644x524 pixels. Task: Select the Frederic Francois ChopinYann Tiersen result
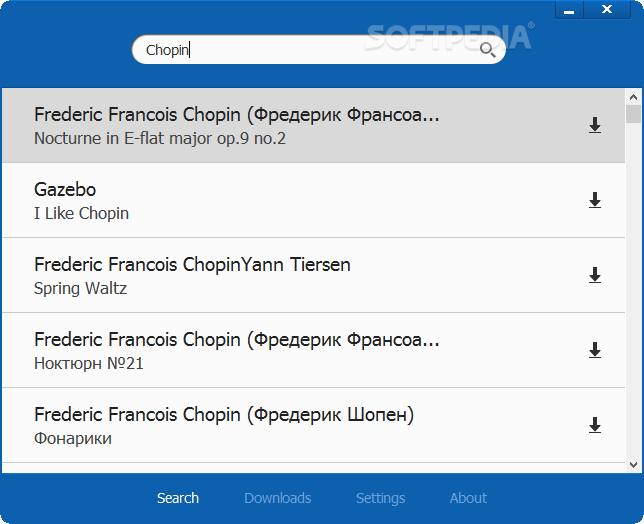tap(313, 276)
